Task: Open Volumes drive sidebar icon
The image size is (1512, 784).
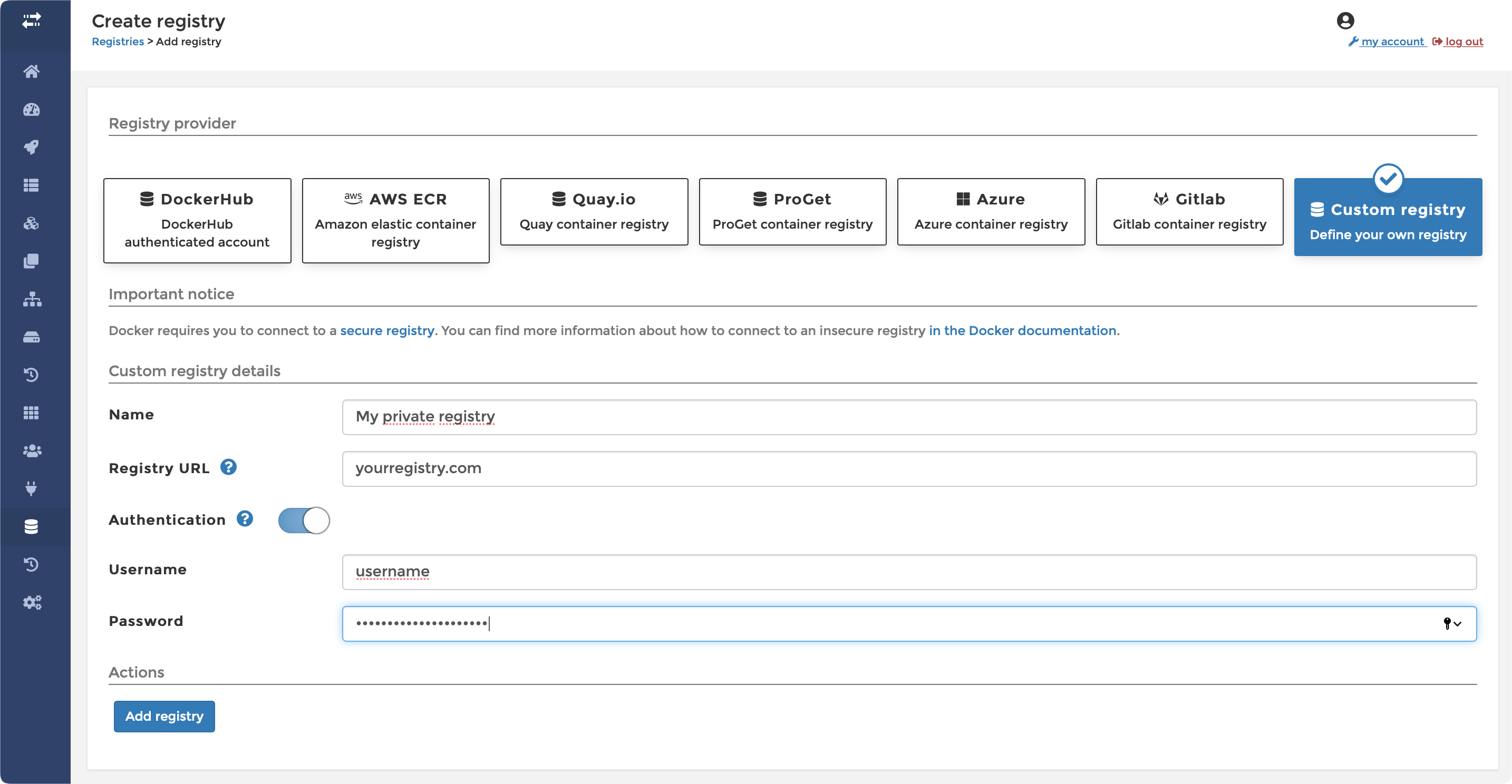Action: (32, 337)
